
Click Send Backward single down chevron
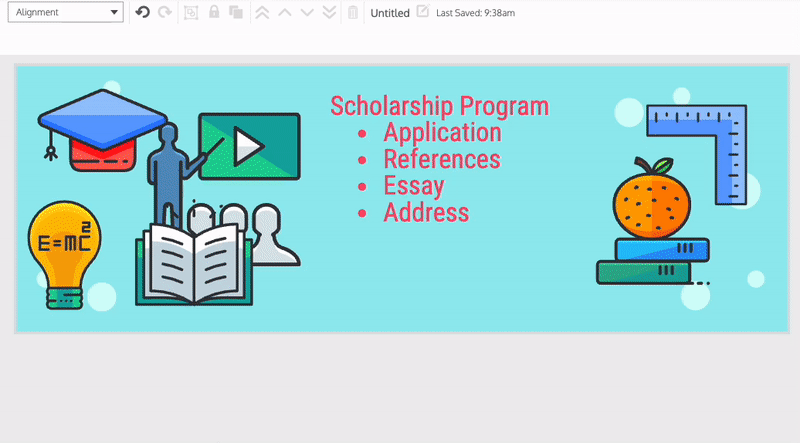tap(307, 13)
